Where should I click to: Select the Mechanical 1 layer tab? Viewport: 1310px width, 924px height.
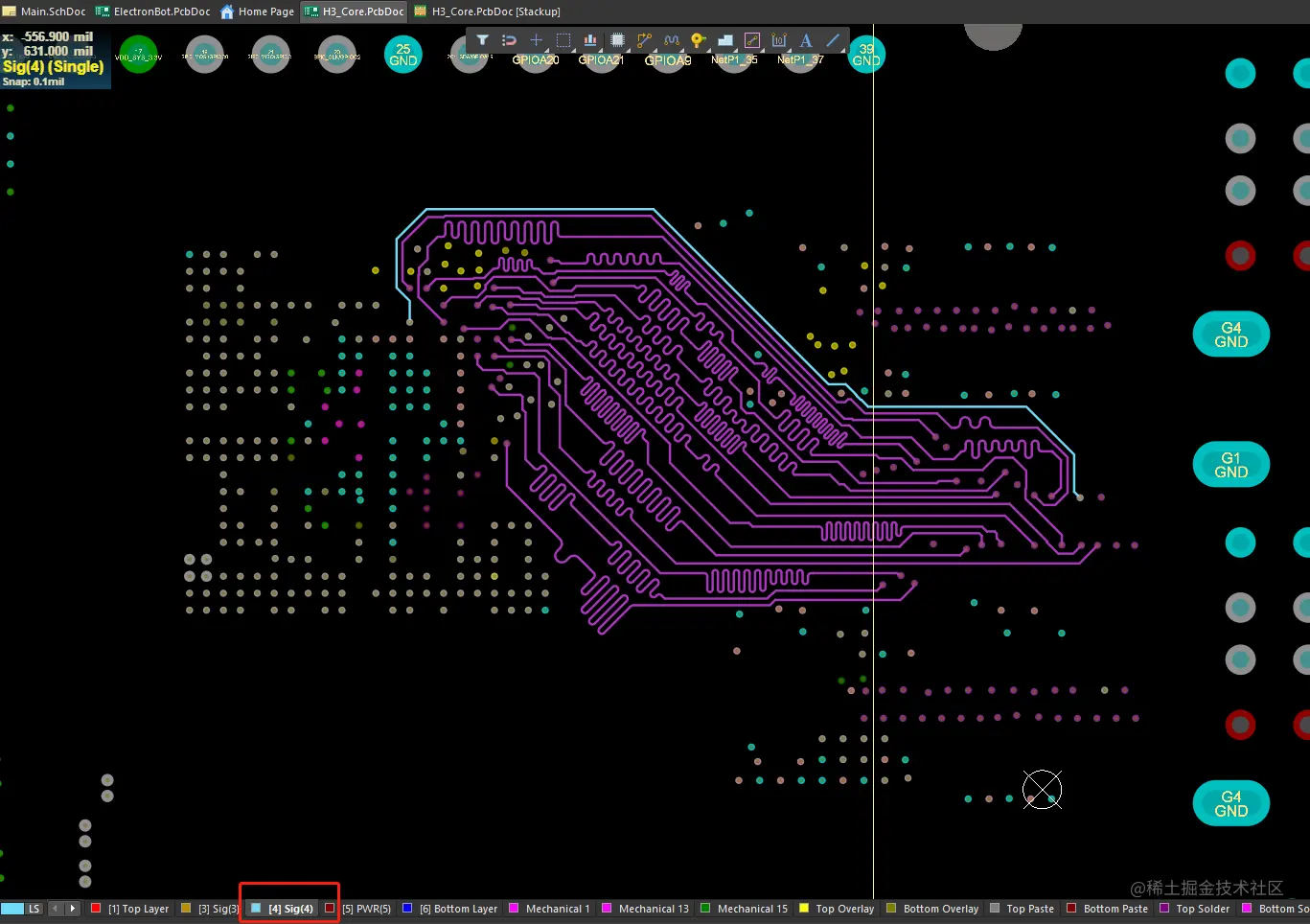pos(549,909)
